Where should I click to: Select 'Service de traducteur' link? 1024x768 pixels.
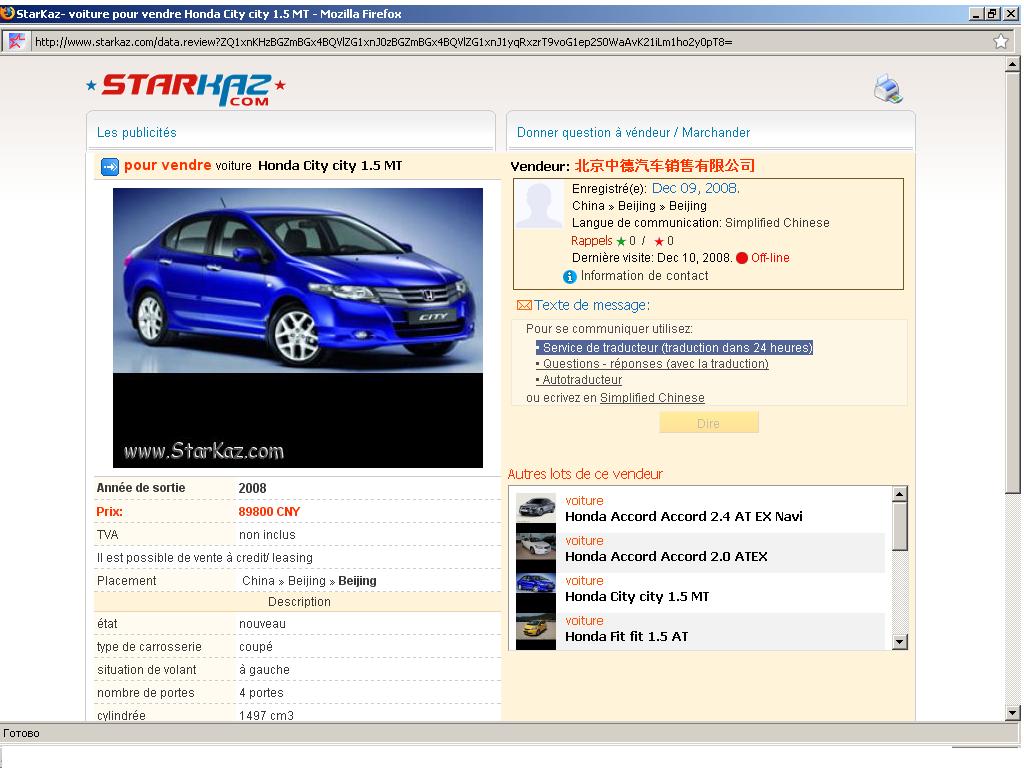pyautogui.click(x=677, y=348)
